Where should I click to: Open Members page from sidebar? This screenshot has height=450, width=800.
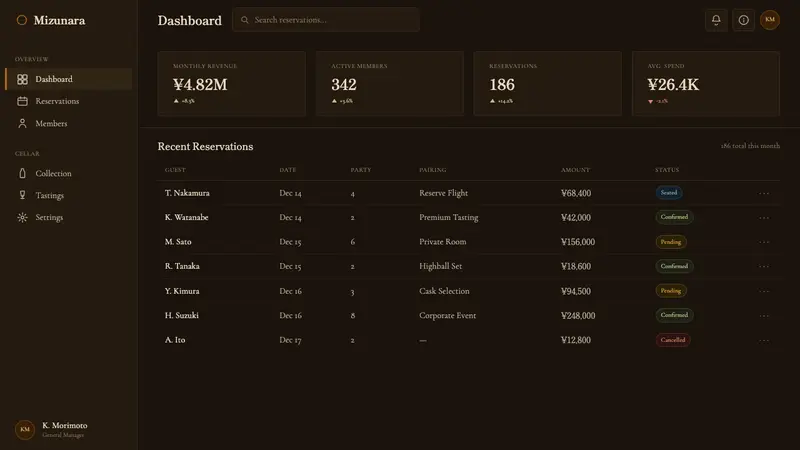point(68,123)
